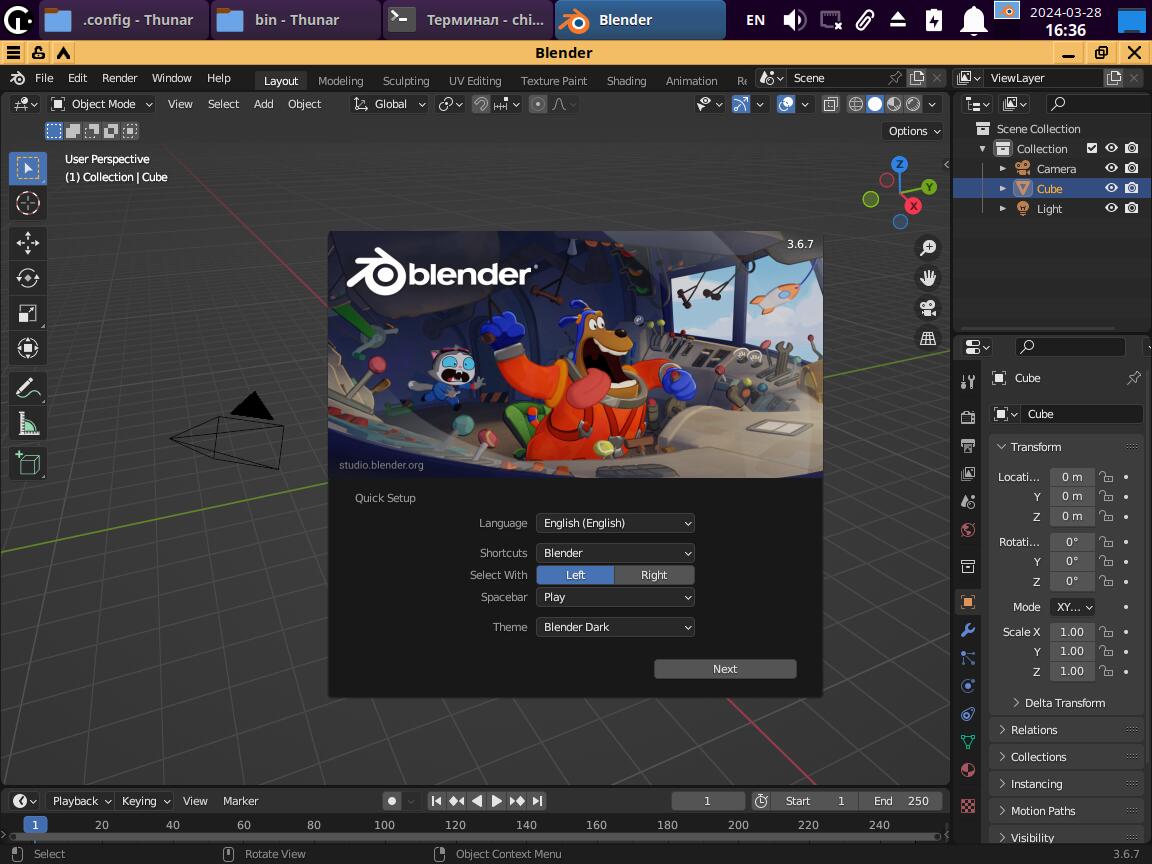
Task: Select the Scale tool
Action: 28,313
